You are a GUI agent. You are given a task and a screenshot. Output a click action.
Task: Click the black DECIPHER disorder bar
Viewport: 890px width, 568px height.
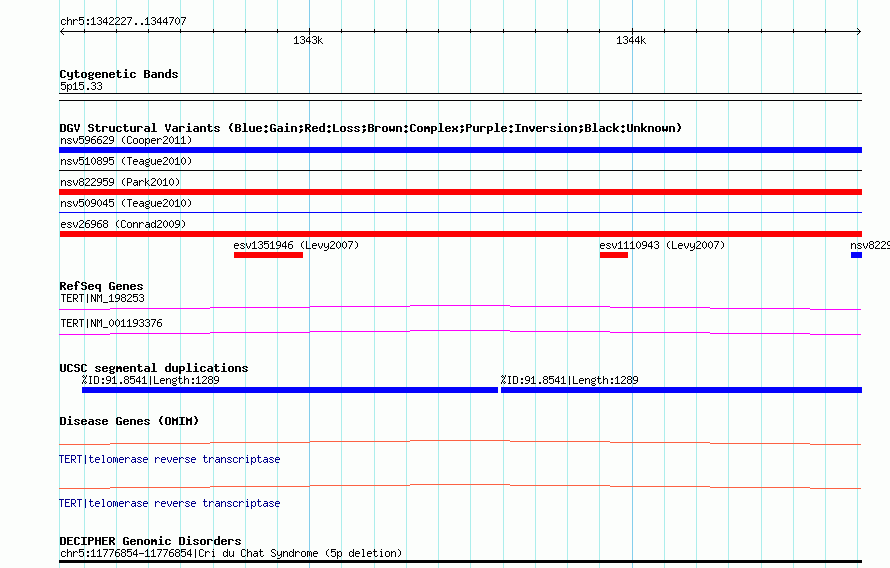tap(460, 562)
